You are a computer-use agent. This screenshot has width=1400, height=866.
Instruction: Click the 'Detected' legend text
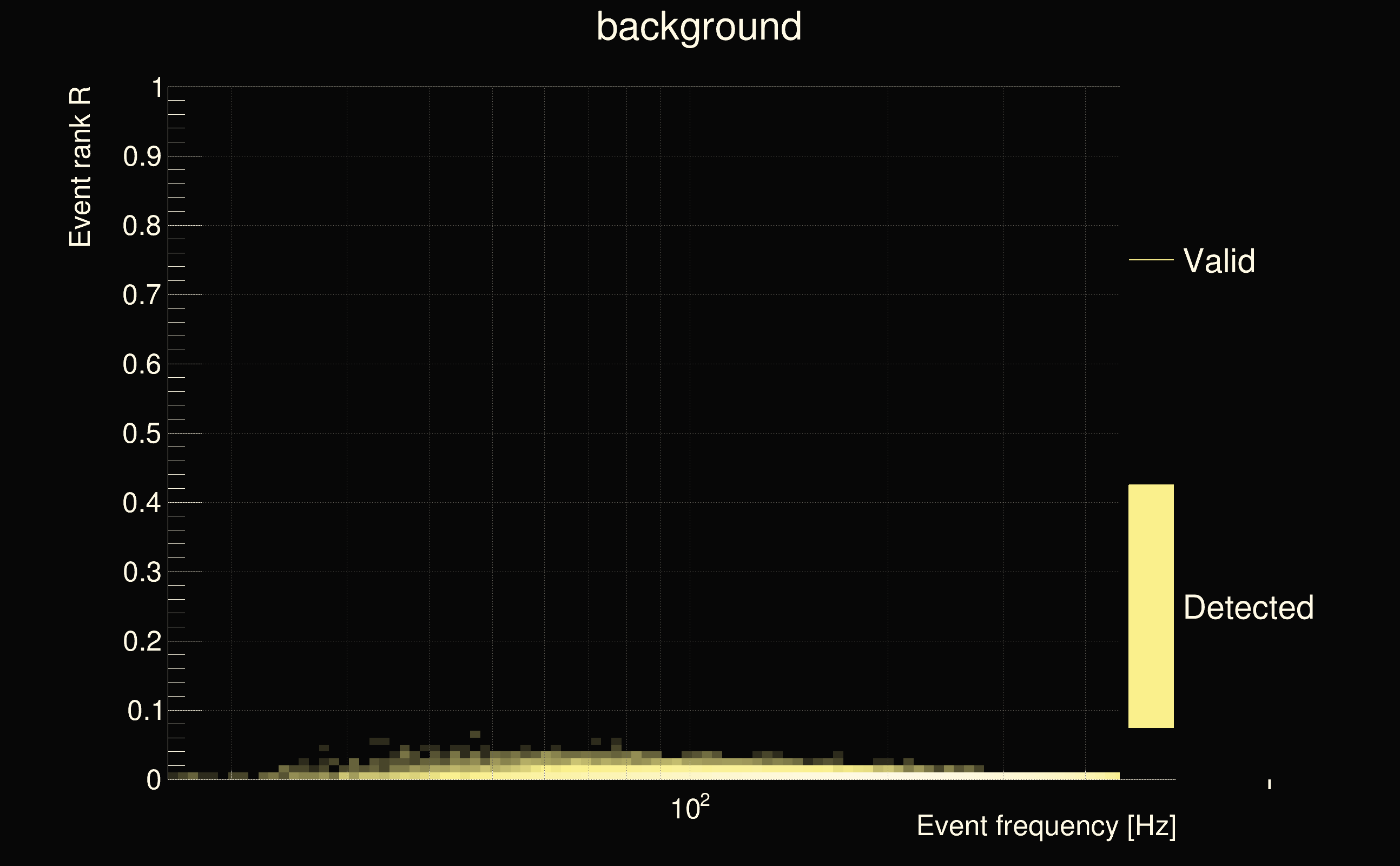(x=1248, y=608)
